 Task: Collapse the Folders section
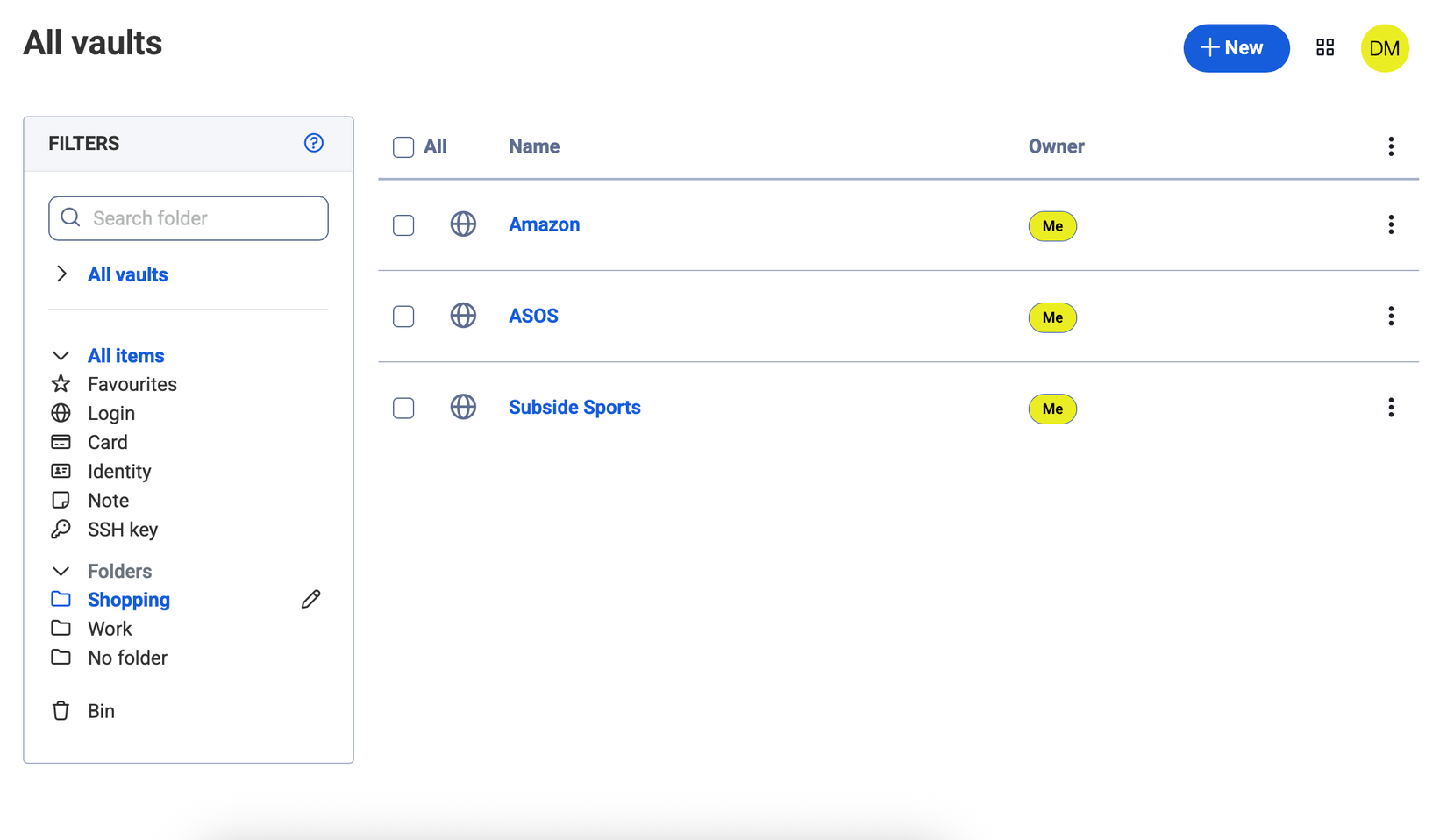click(61, 572)
